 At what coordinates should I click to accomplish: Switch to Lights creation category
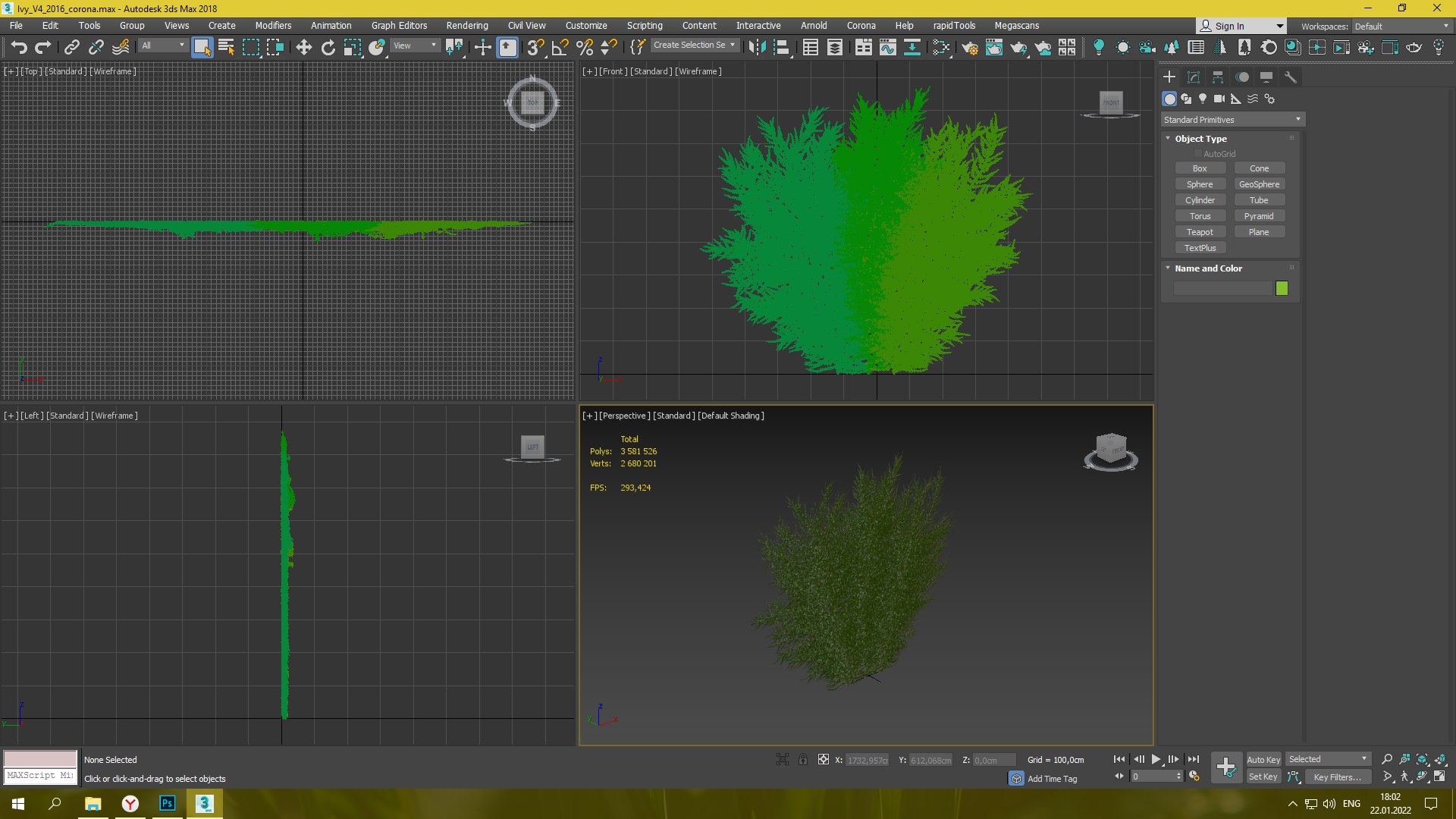point(1203,99)
